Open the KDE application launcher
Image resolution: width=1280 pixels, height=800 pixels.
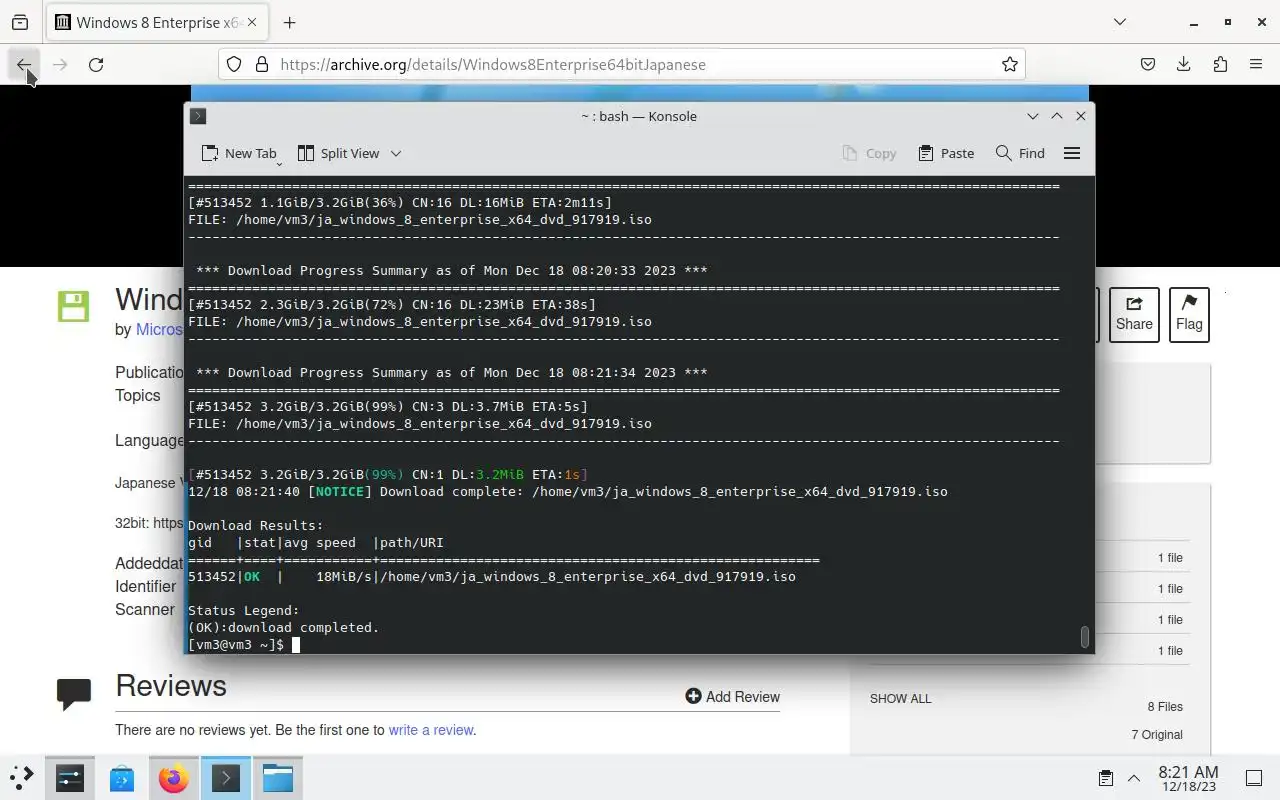coord(22,777)
